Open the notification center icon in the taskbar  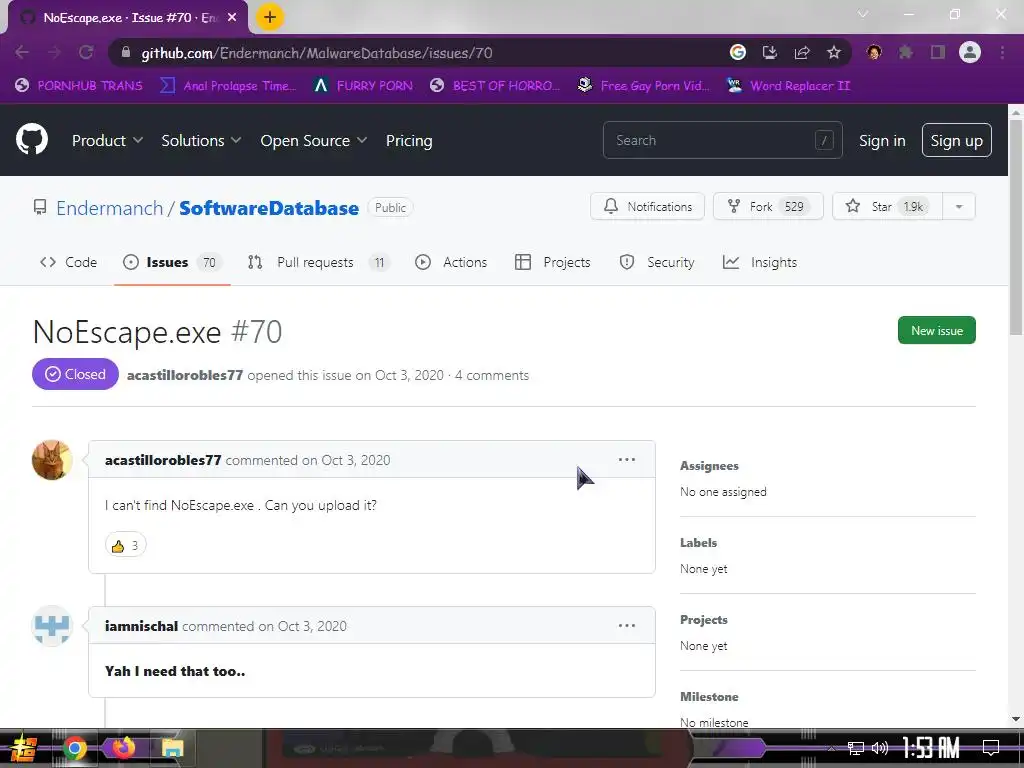[x=991, y=748]
